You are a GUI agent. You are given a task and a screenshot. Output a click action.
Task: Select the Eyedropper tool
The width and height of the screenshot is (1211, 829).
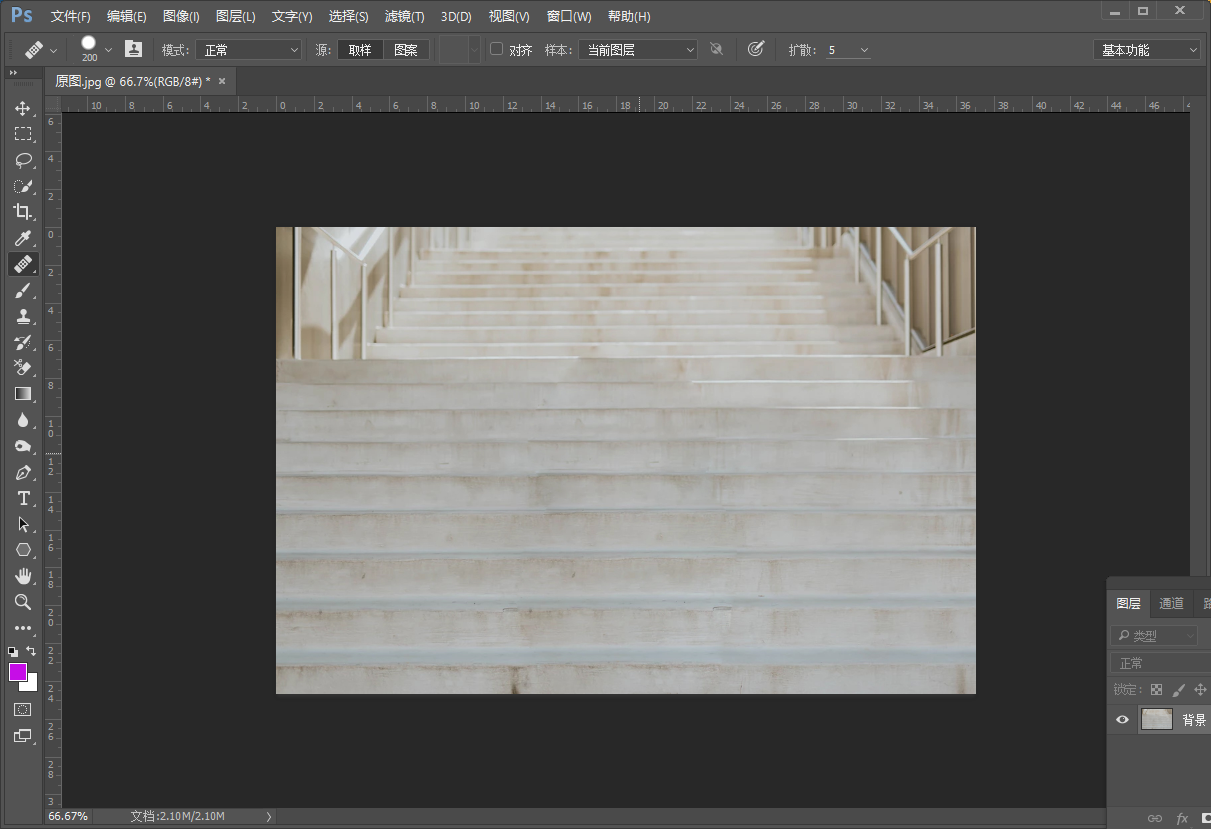point(23,238)
